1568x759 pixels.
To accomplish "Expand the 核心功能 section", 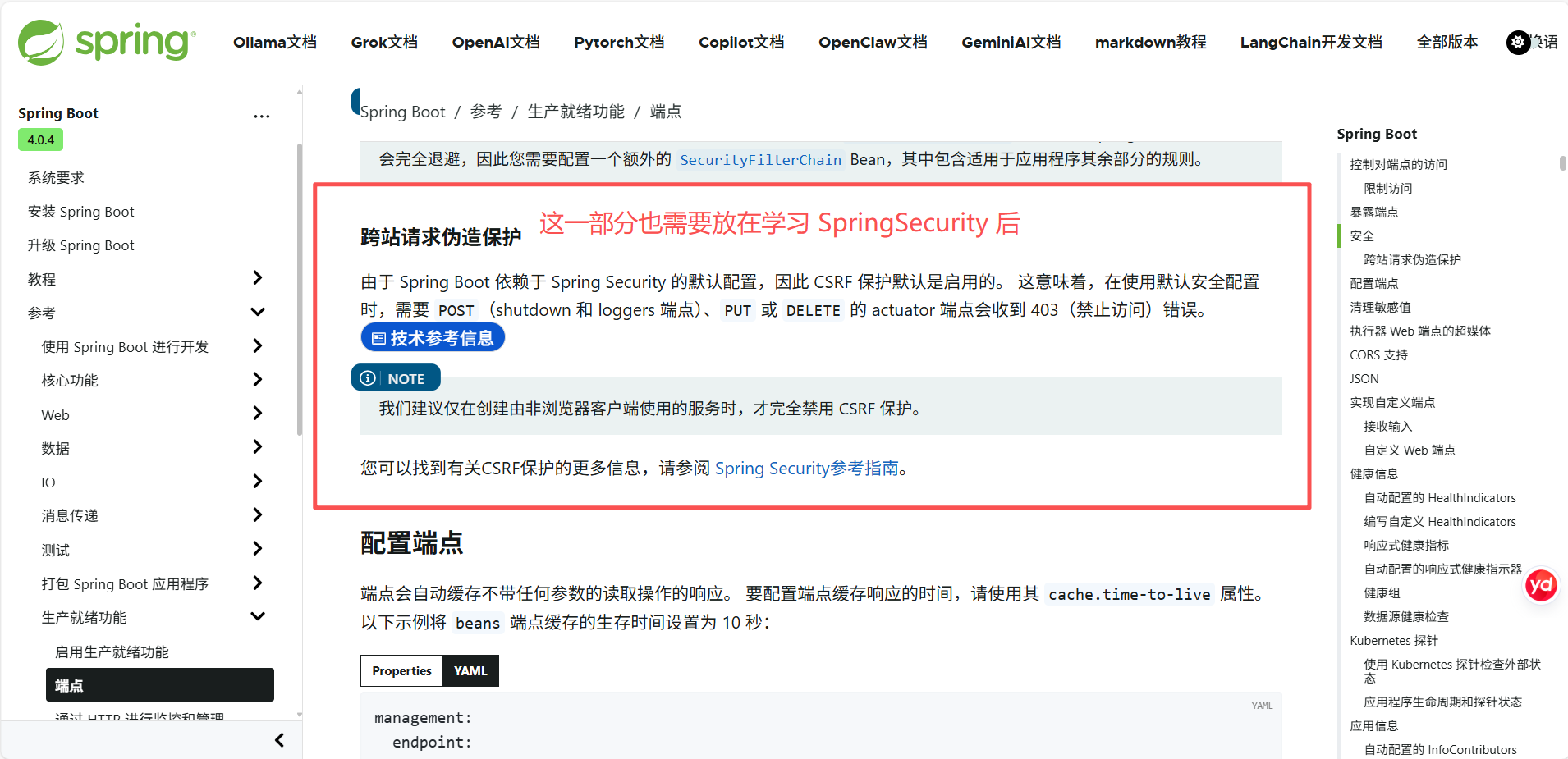I will click(x=258, y=379).
